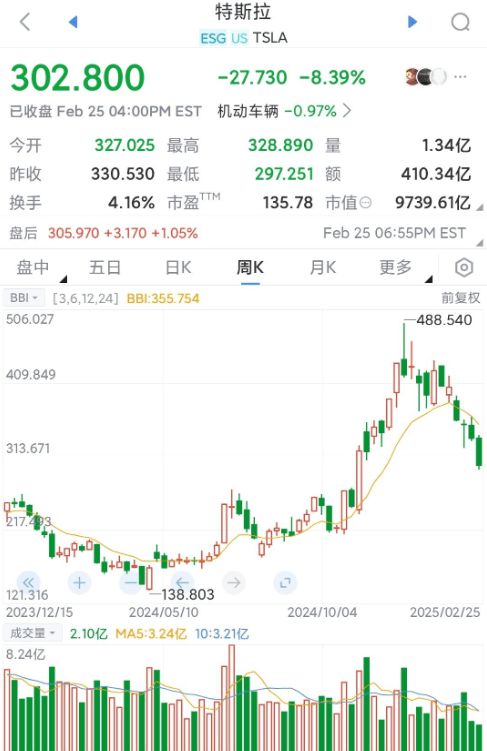Tap the 2024/10/04 date axis label
This screenshot has width=487, height=751.
click(x=322, y=612)
